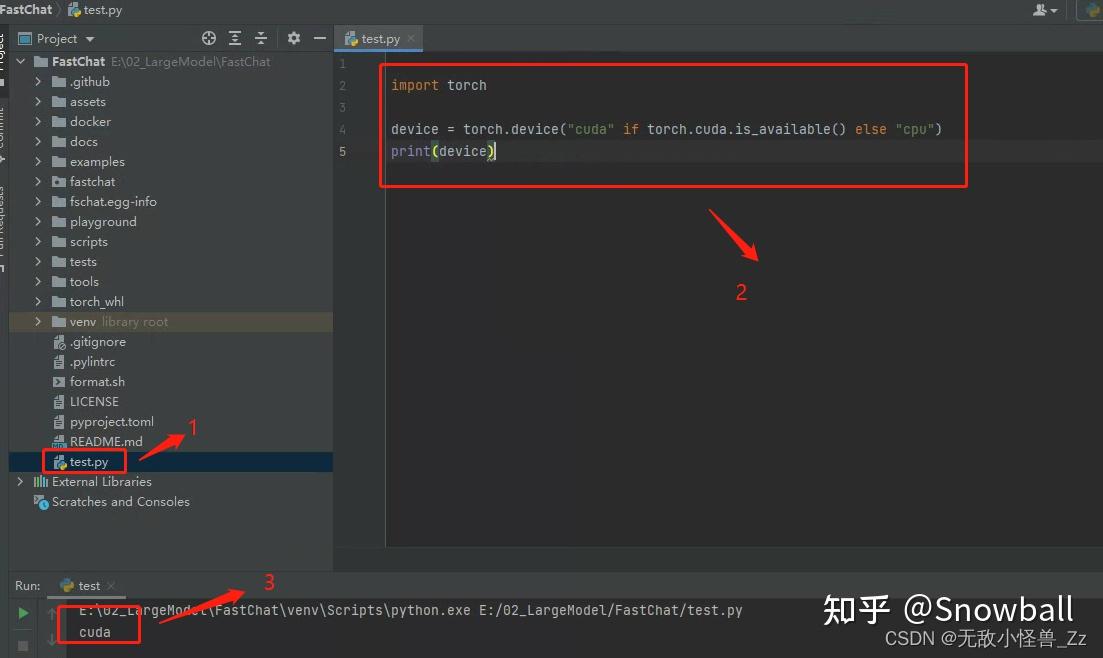
Task: Click FastChat in the breadcrumb bar
Action: [27, 10]
